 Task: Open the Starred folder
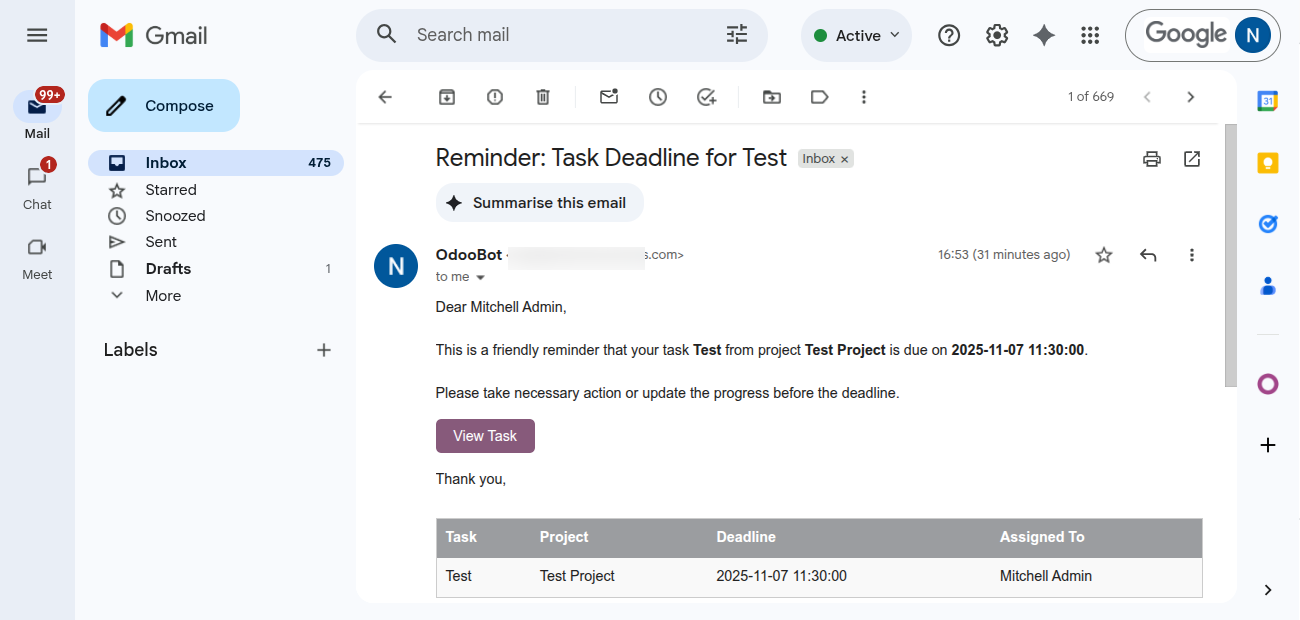pos(216,190)
